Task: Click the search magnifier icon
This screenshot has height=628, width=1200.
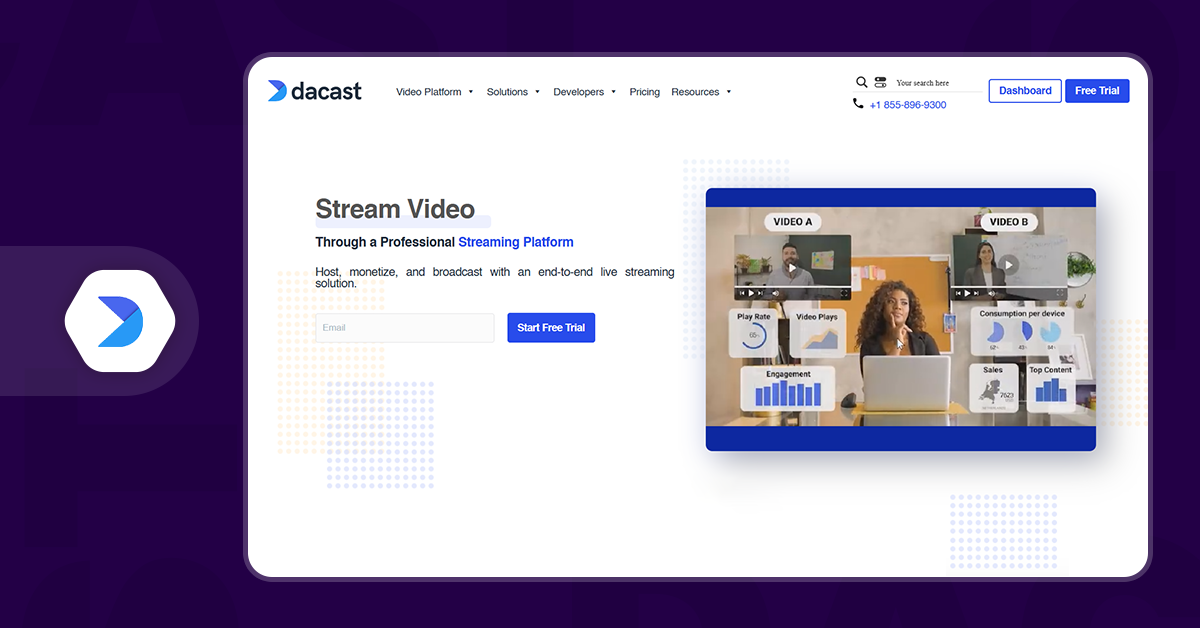Action: (x=861, y=82)
